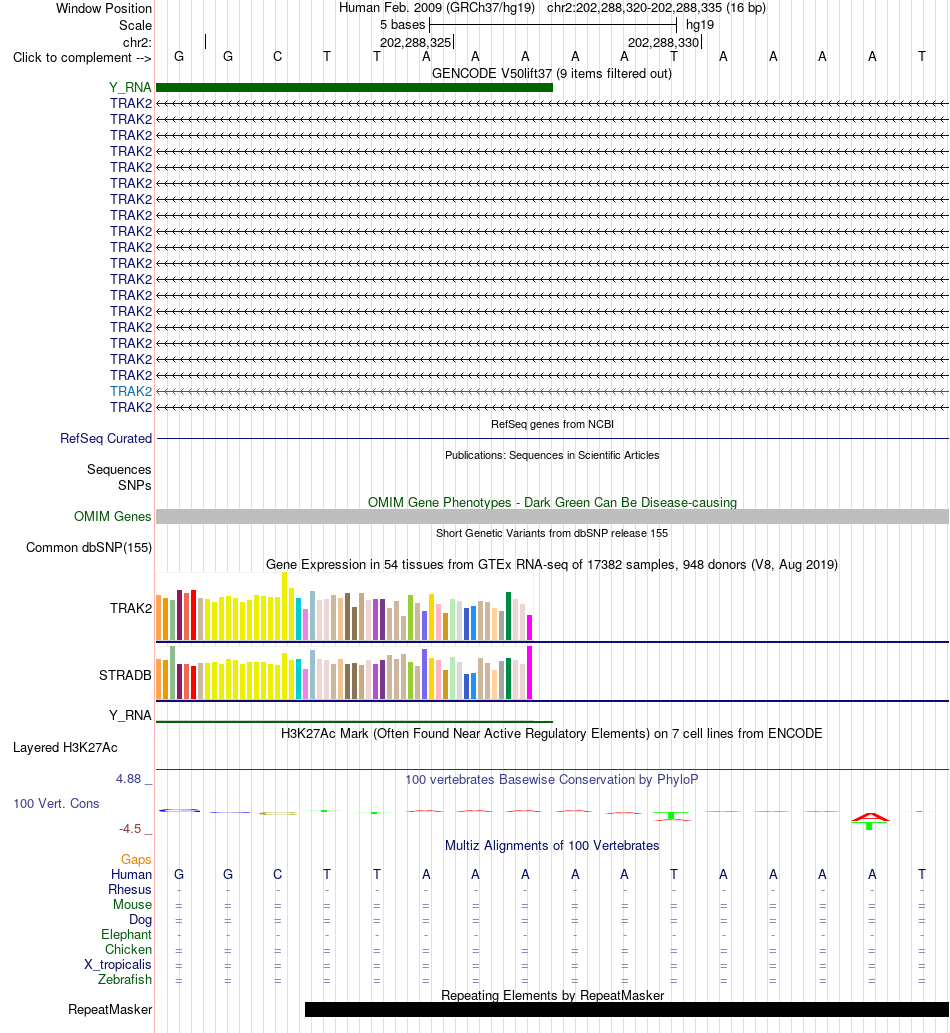The image size is (950, 1033).
Task: Click the Human species label
Action: [131, 875]
